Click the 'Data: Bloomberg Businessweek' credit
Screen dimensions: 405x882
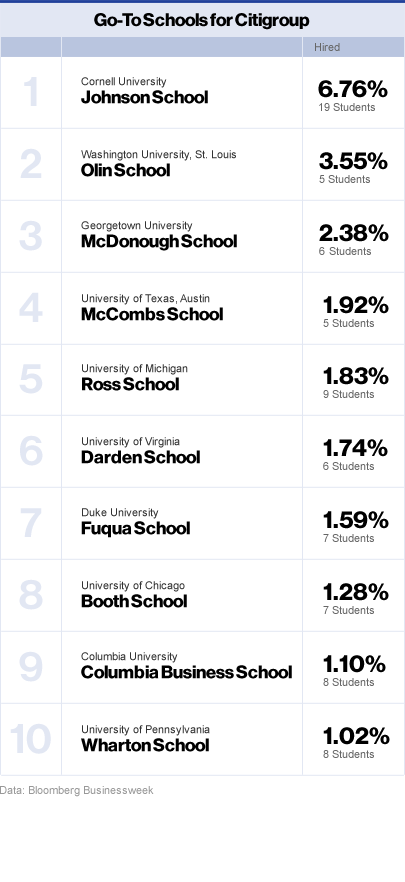click(x=76, y=790)
